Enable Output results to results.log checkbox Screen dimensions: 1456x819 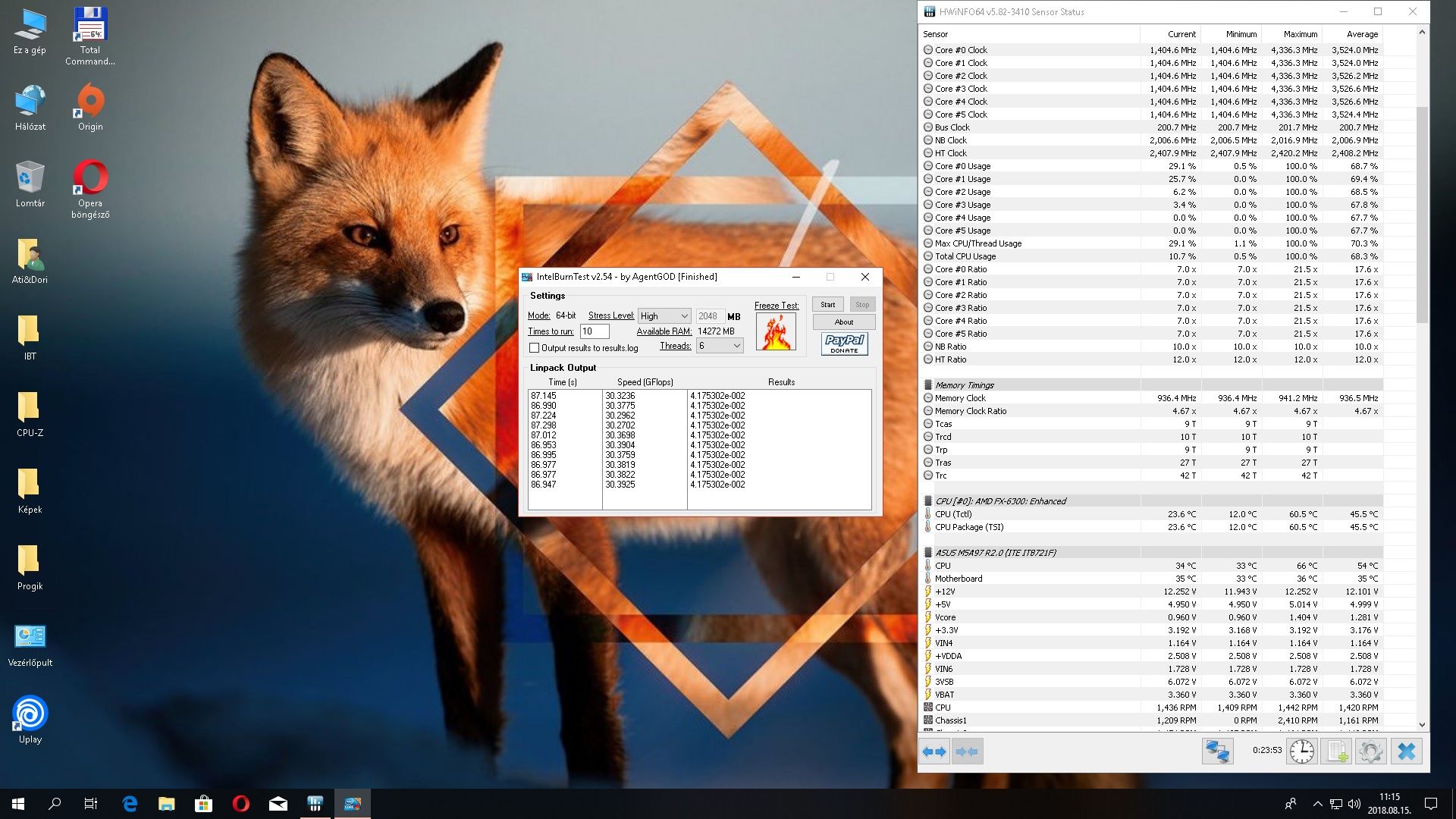[535, 348]
